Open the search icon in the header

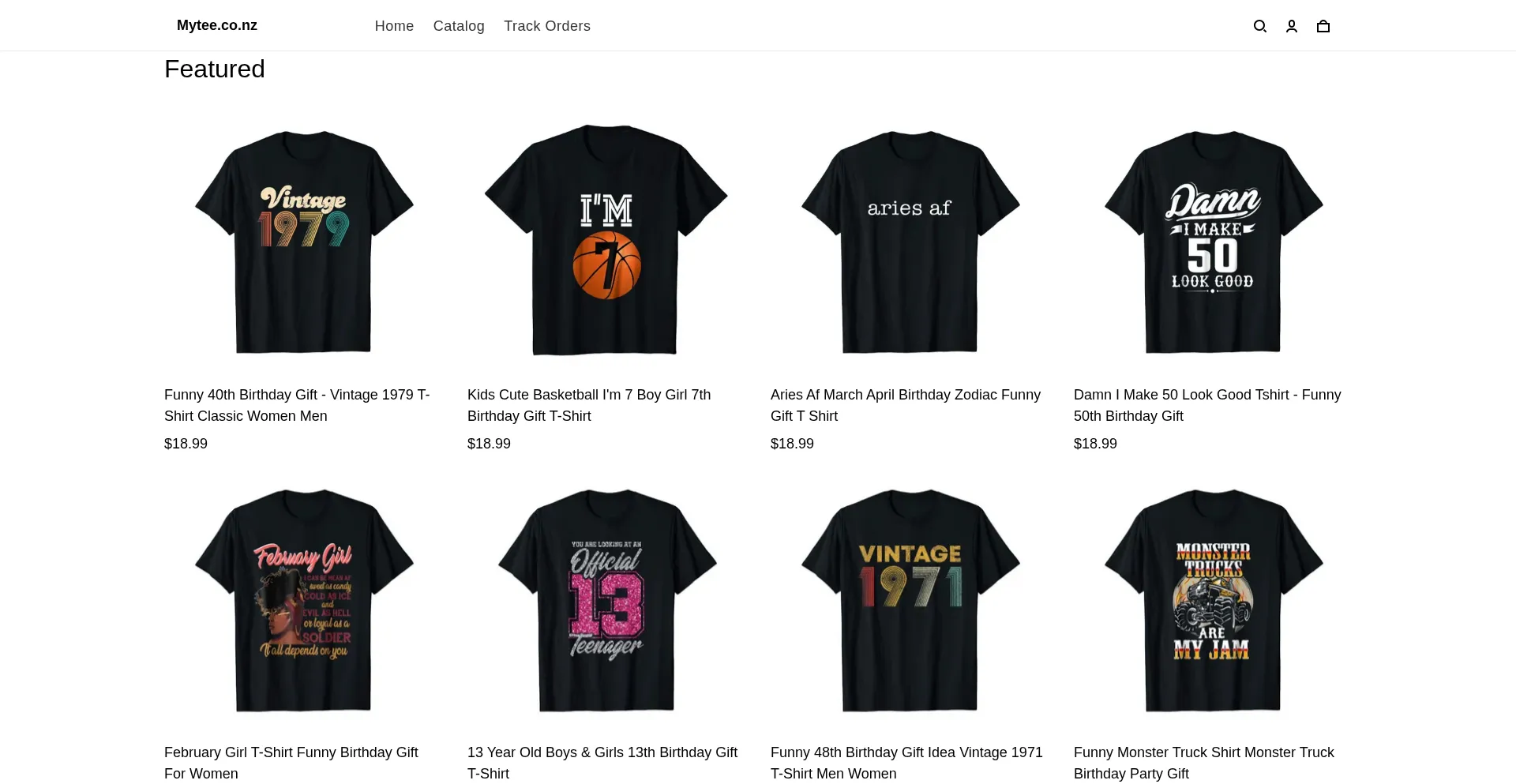(x=1260, y=25)
